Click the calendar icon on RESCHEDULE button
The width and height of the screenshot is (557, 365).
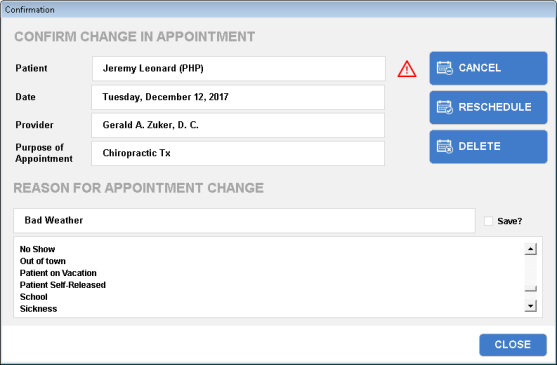coord(444,107)
